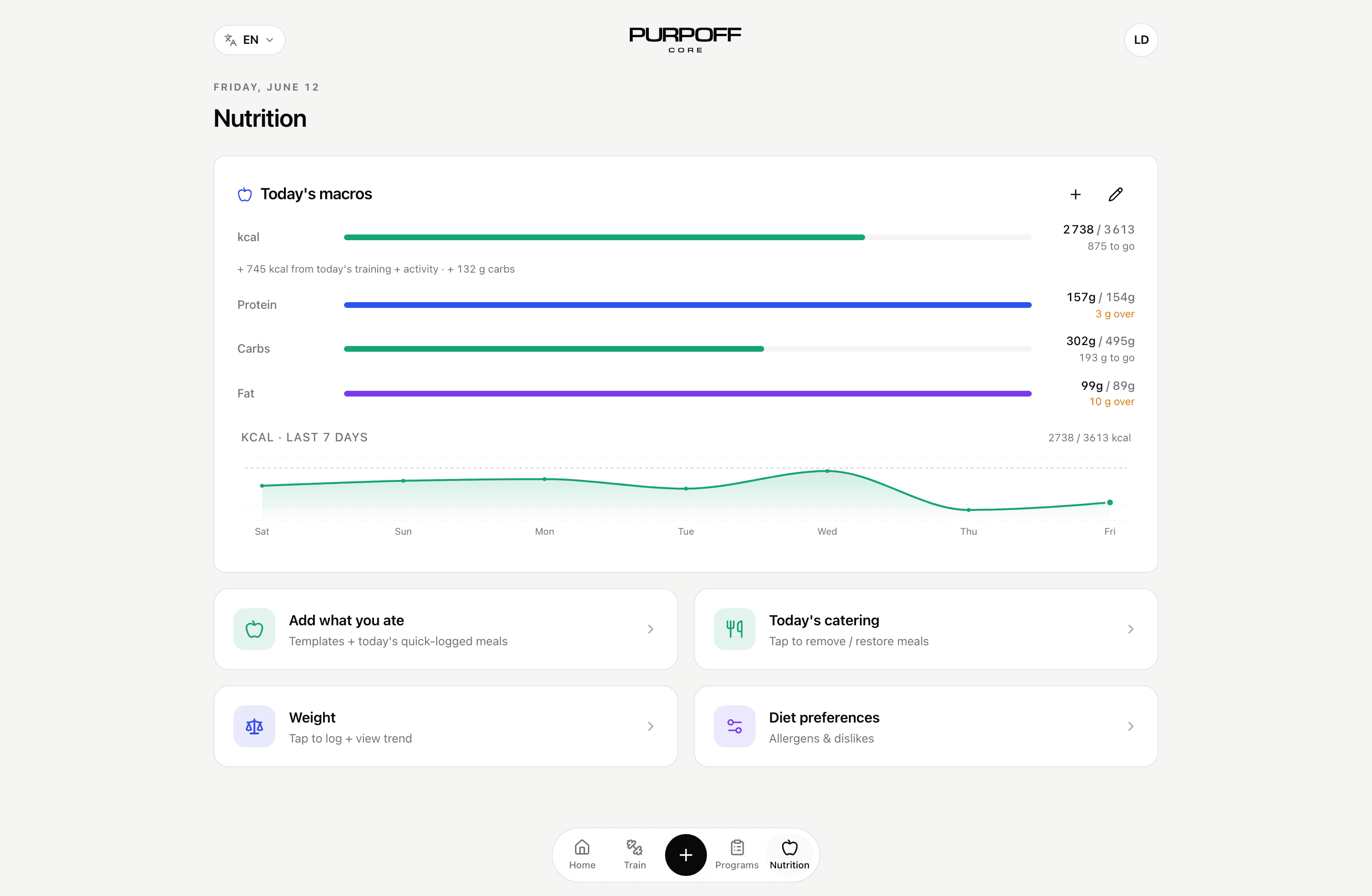Click the PURPOFF CORE logo

click(x=686, y=40)
